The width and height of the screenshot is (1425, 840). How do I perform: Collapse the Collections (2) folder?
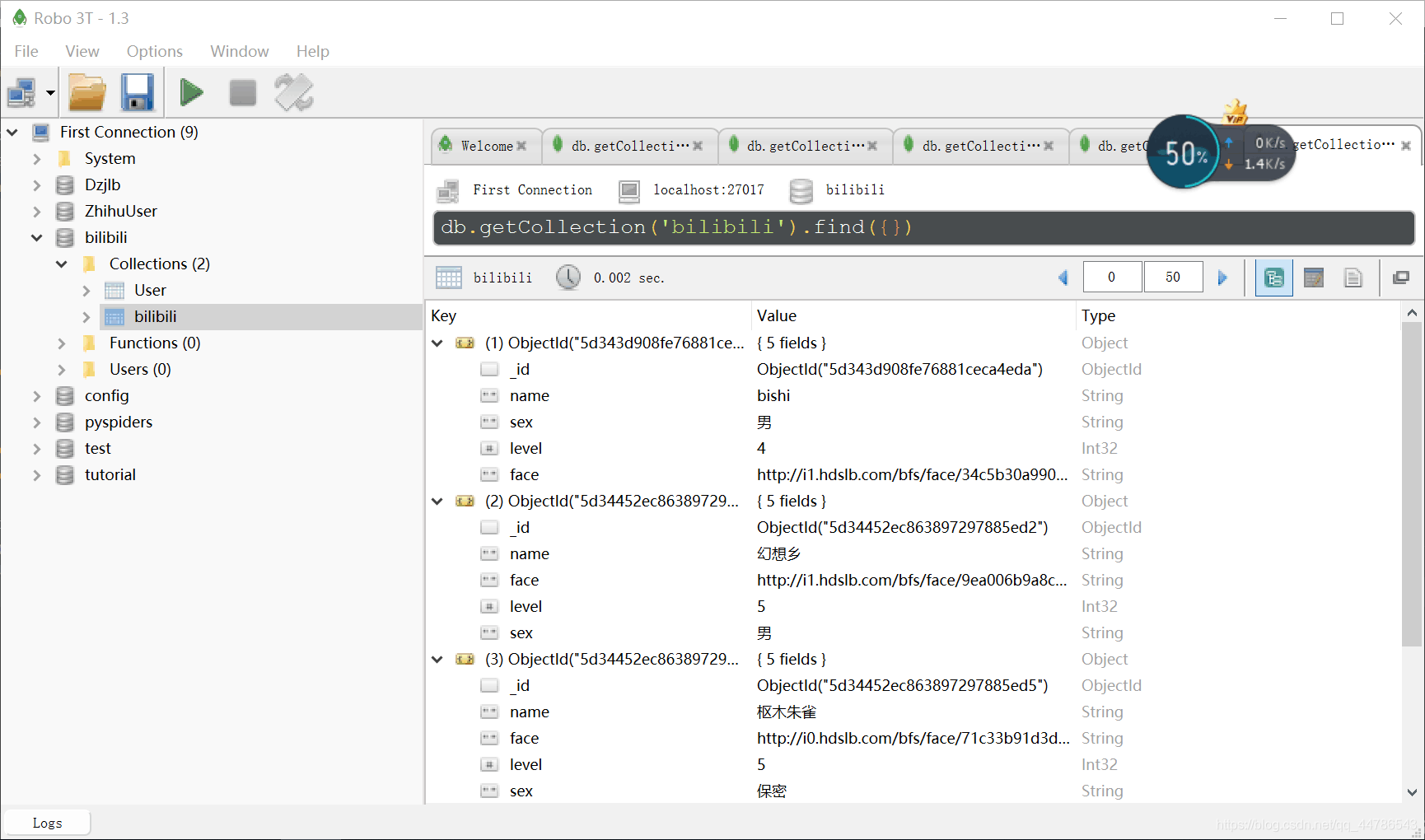tap(62, 264)
